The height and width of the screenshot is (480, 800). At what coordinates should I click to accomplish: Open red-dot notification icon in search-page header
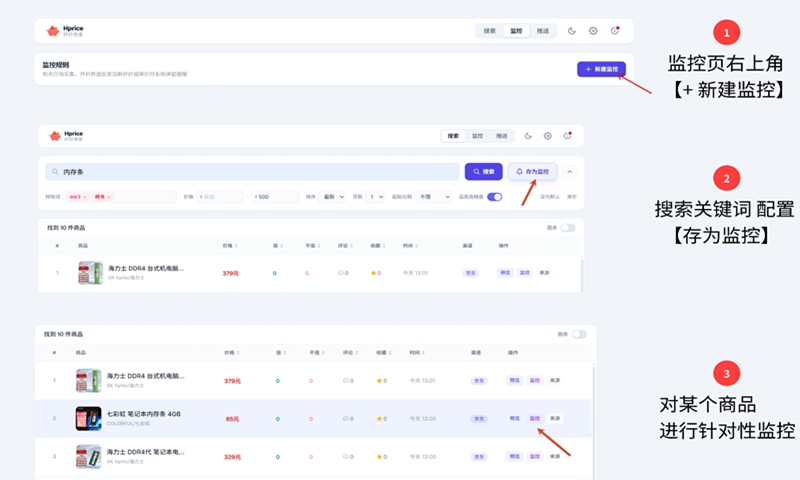click(x=567, y=135)
